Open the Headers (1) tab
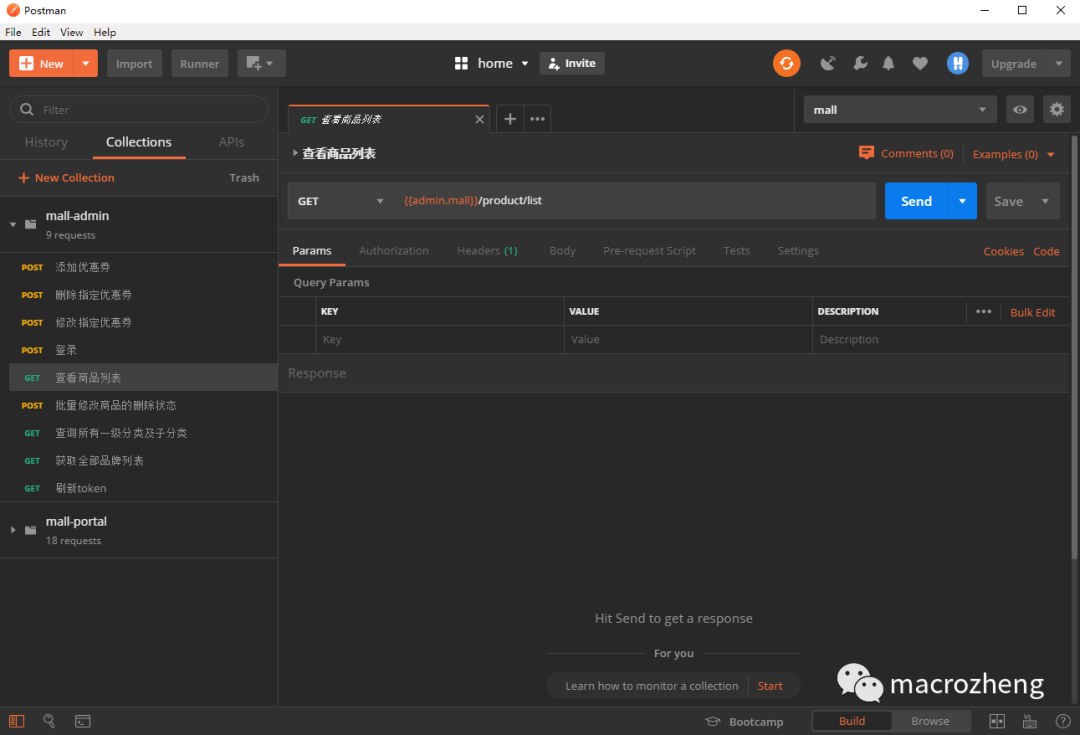This screenshot has width=1080, height=735. [487, 251]
